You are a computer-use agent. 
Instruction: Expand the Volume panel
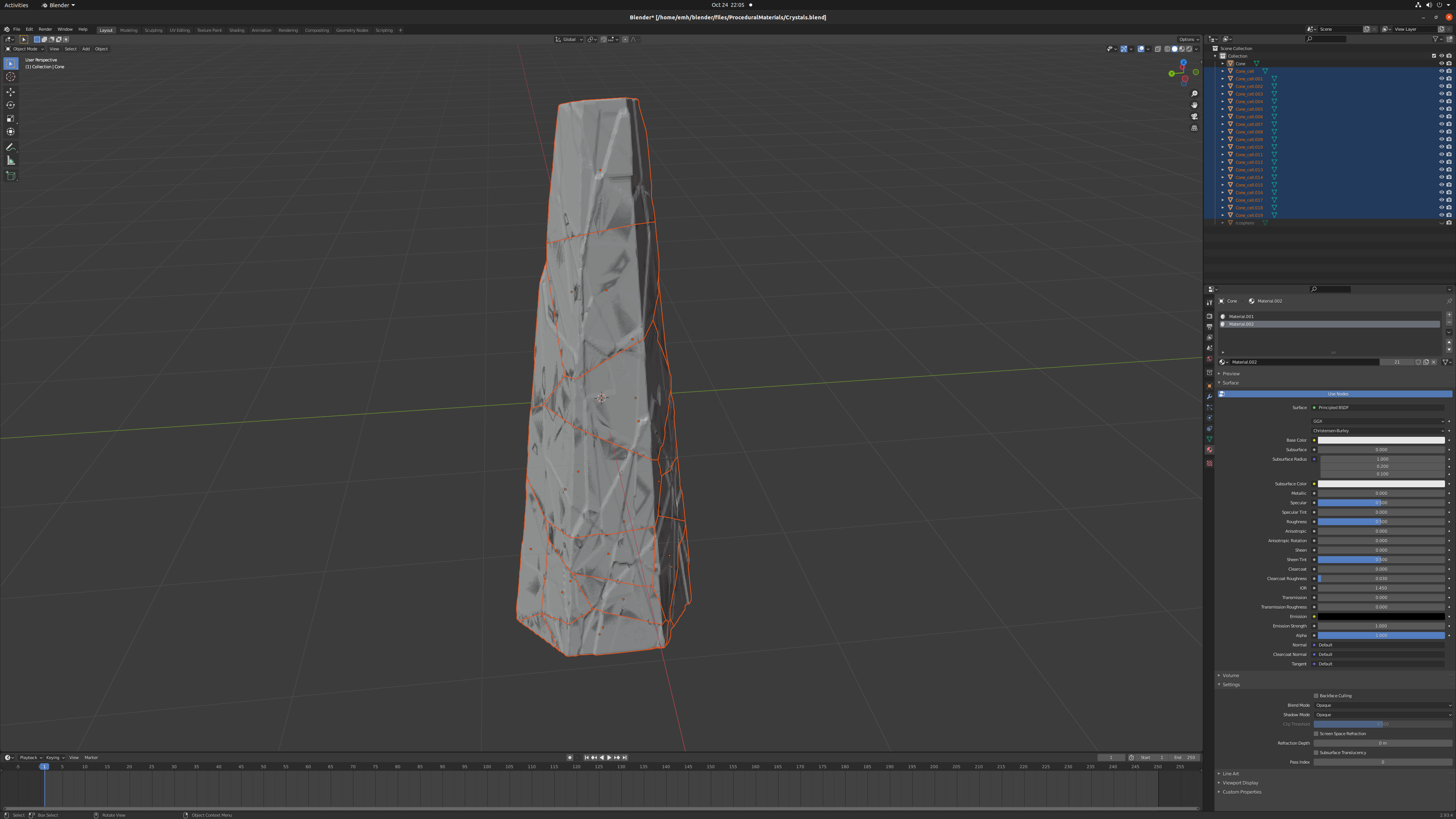[1230, 675]
